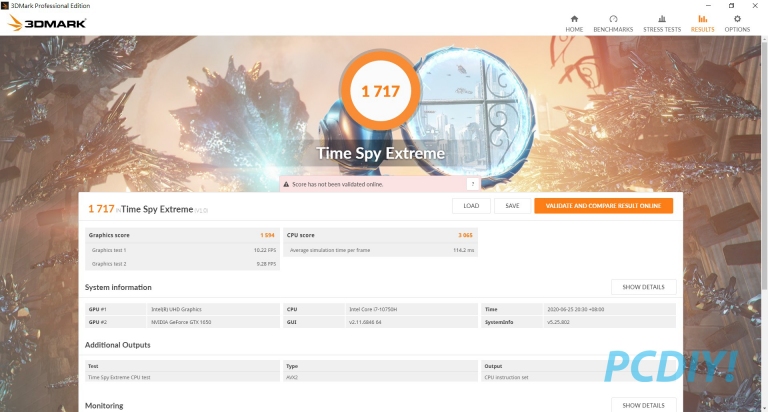The height and width of the screenshot is (412, 768).
Task: Open the question mark help button
Action: pyautogui.click(x=473, y=184)
